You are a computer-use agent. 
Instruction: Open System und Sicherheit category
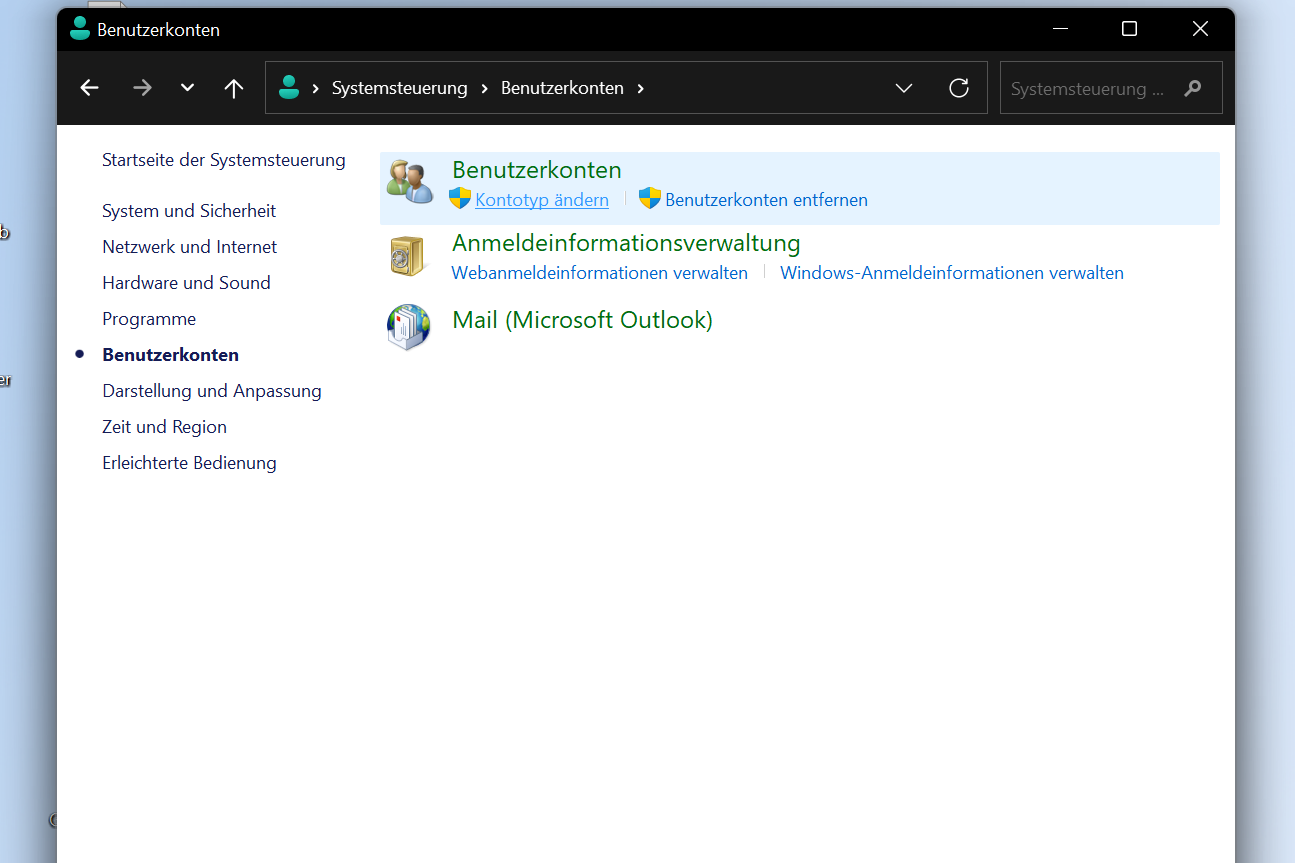[189, 211]
